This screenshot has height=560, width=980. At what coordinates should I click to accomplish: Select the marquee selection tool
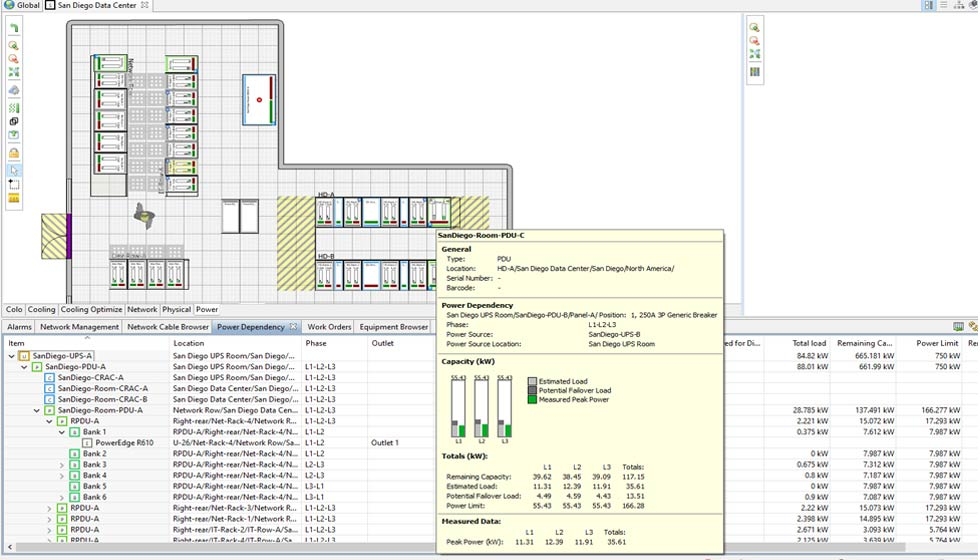[x=14, y=184]
